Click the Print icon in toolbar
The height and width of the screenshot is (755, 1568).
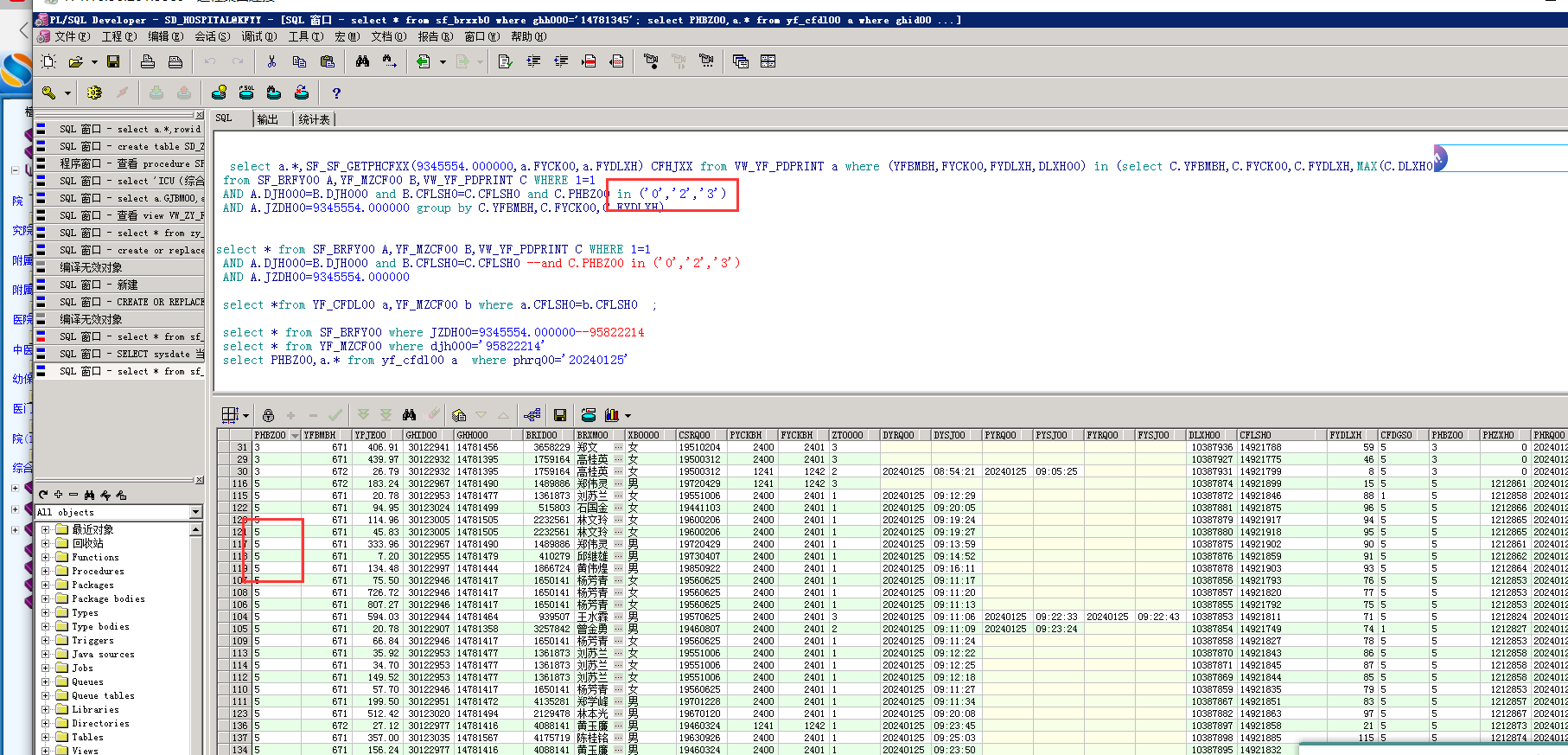[x=148, y=61]
